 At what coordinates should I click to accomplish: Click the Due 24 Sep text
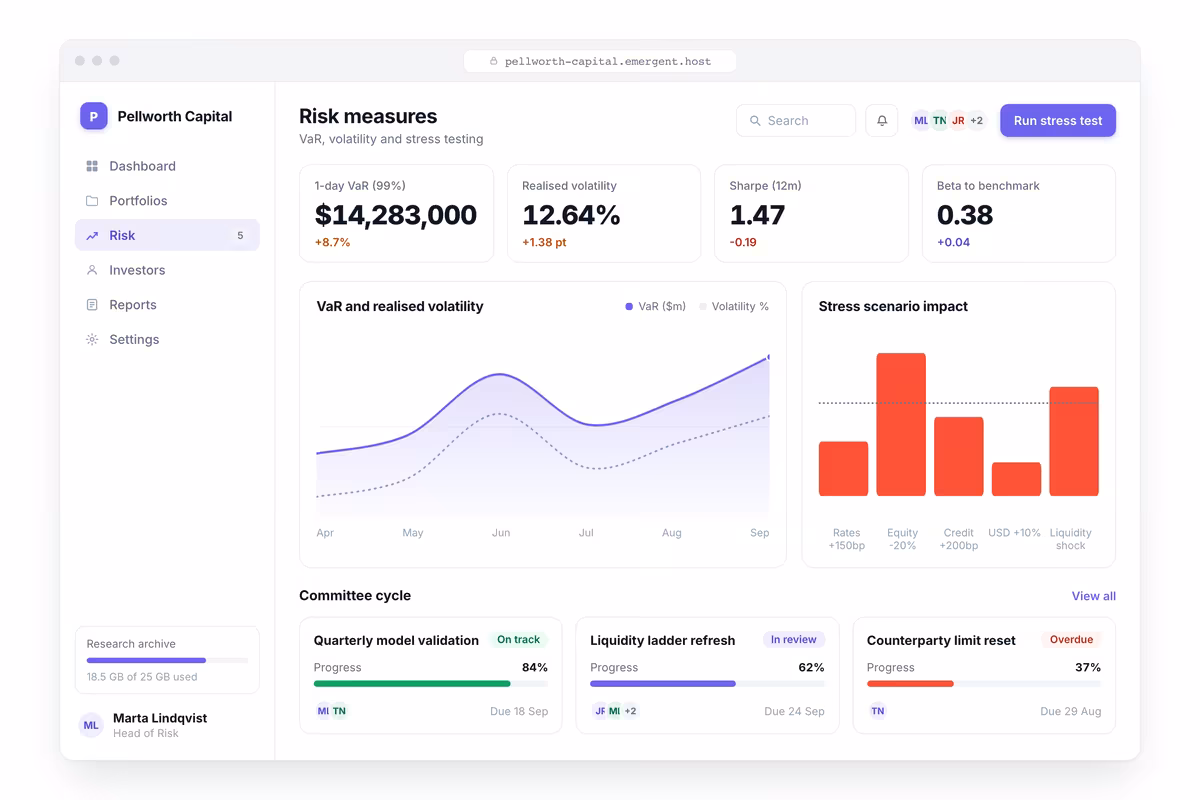coord(794,712)
